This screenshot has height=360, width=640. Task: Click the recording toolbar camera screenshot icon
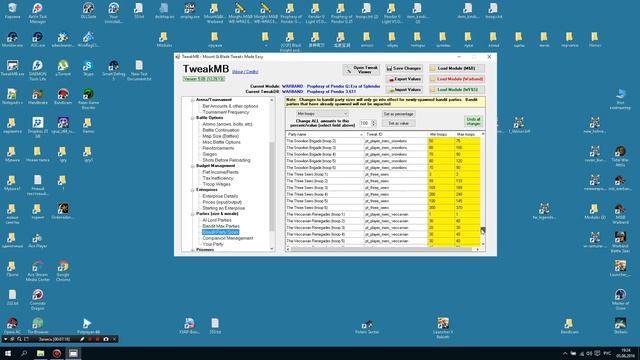[x=106, y=339]
